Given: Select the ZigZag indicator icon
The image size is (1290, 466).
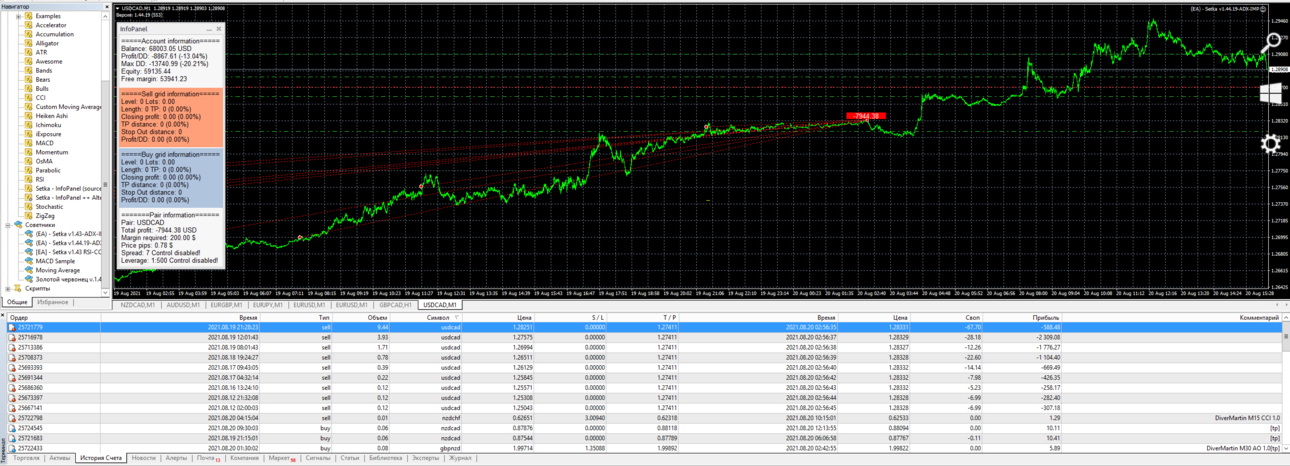Looking at the screenshot, I should (x=29, y=215).
